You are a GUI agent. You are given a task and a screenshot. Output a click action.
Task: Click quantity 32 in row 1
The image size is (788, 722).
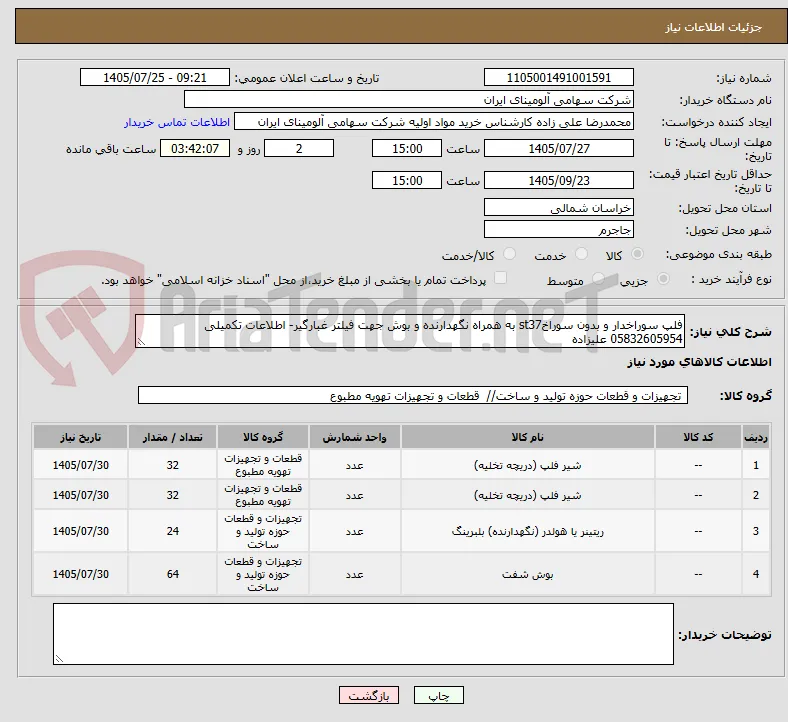point(172,465)
